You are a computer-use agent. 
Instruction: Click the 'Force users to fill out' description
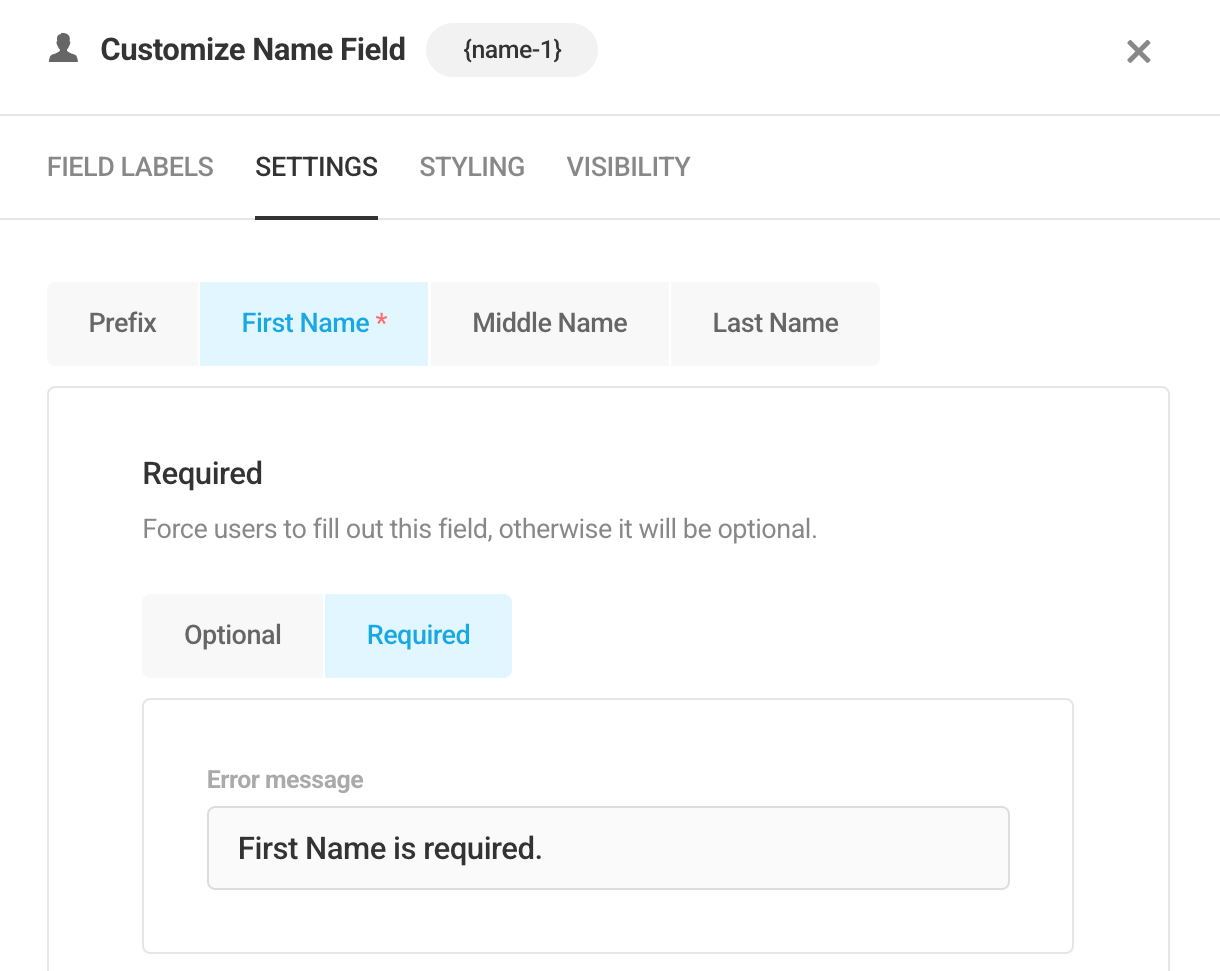pos(480,529)
